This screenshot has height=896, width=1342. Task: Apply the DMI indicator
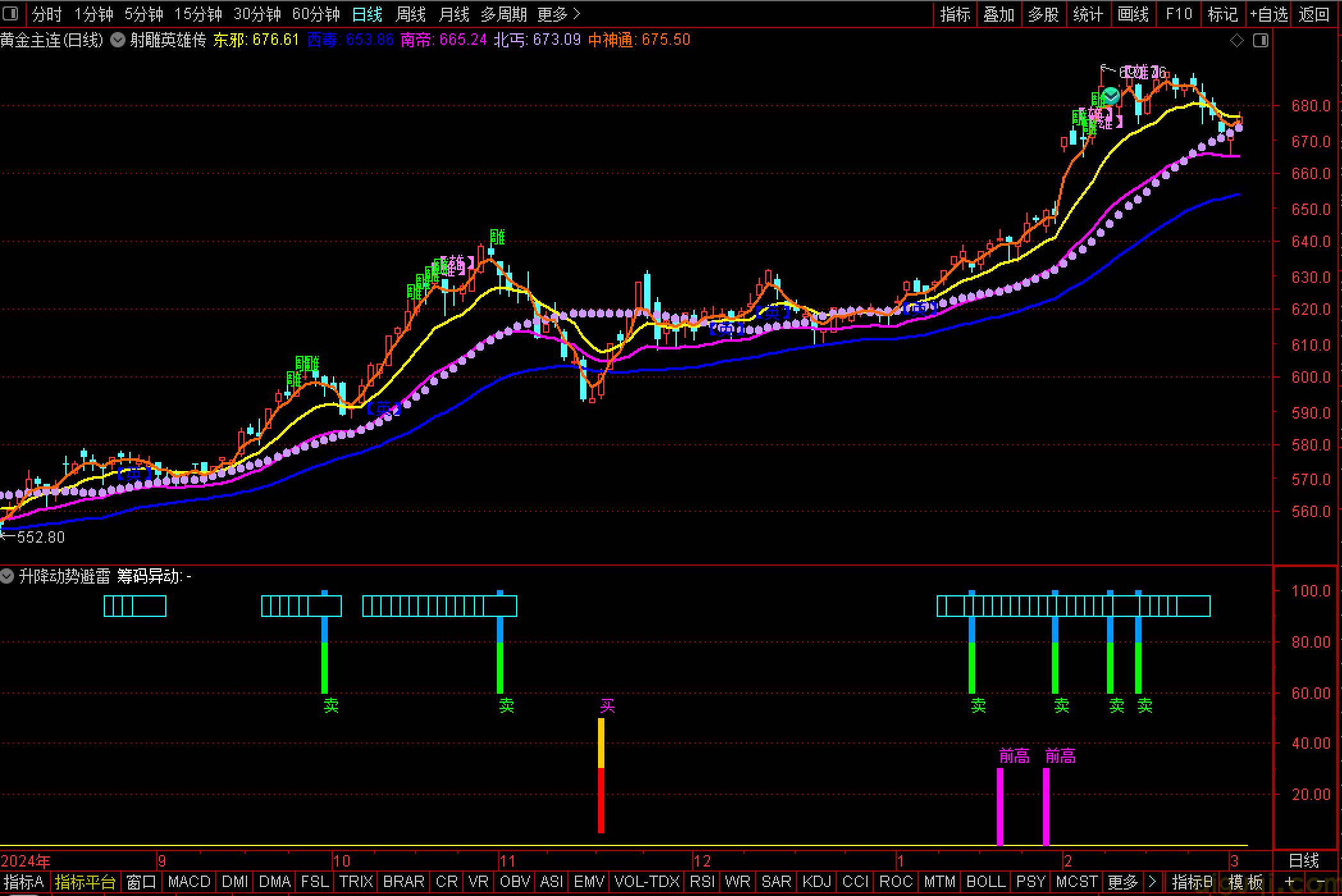pos(235,882)
